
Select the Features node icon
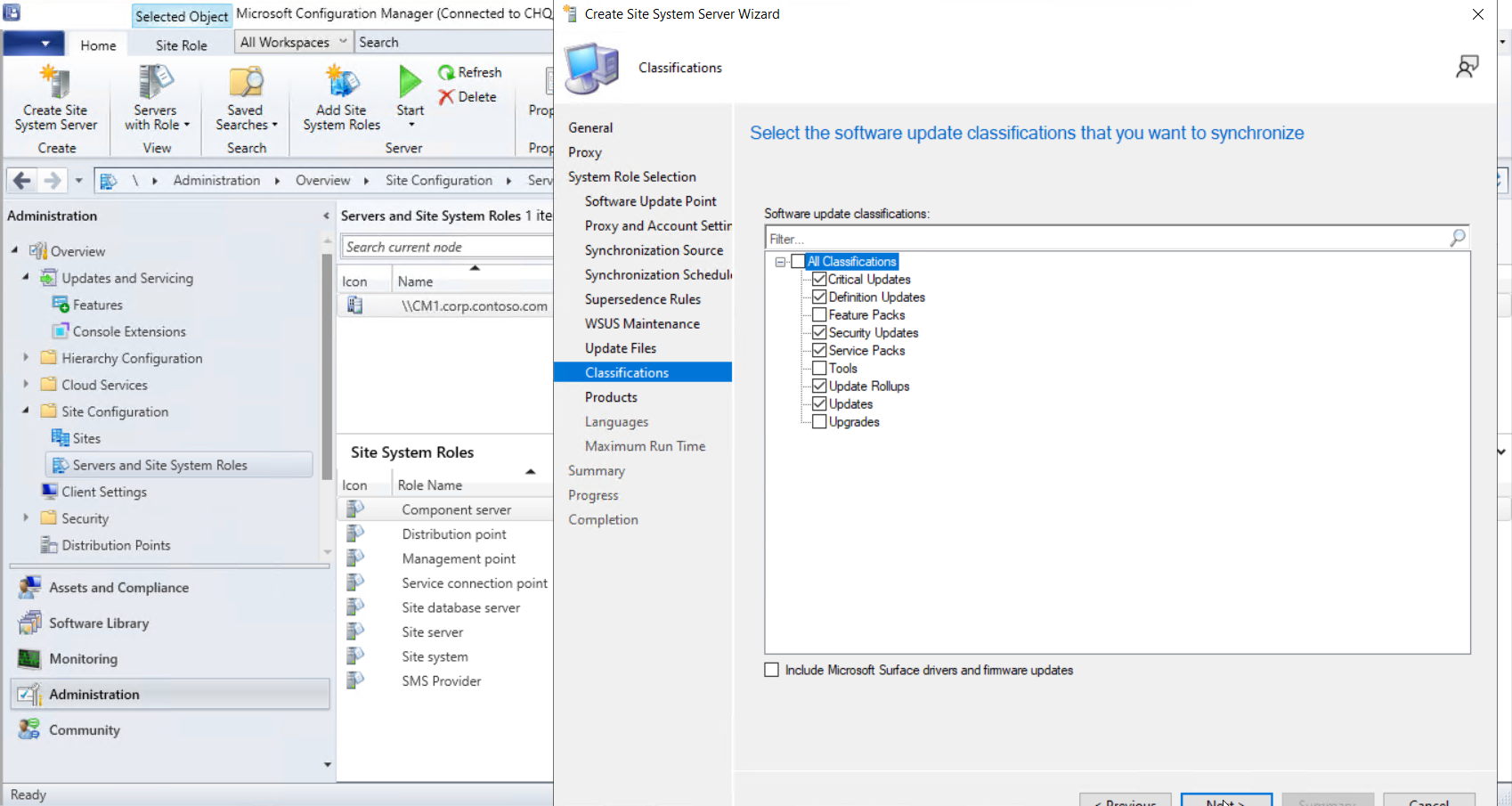61,305
